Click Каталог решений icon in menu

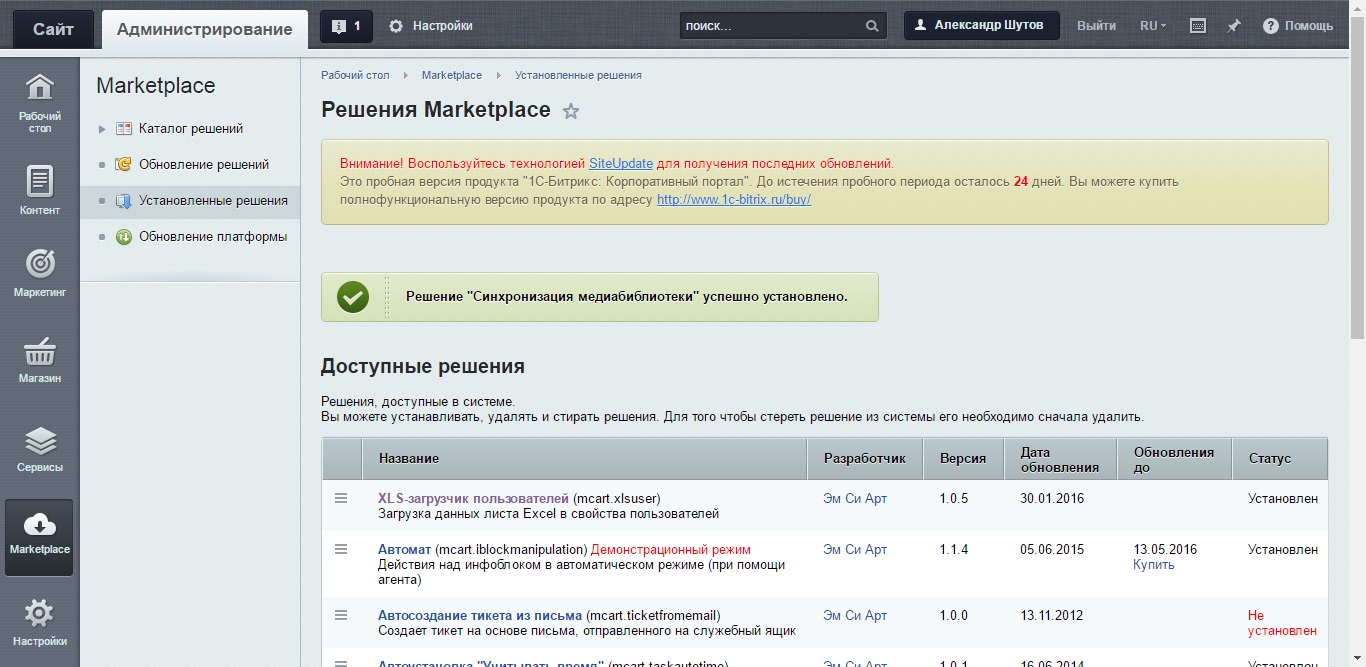click(124, 129)
